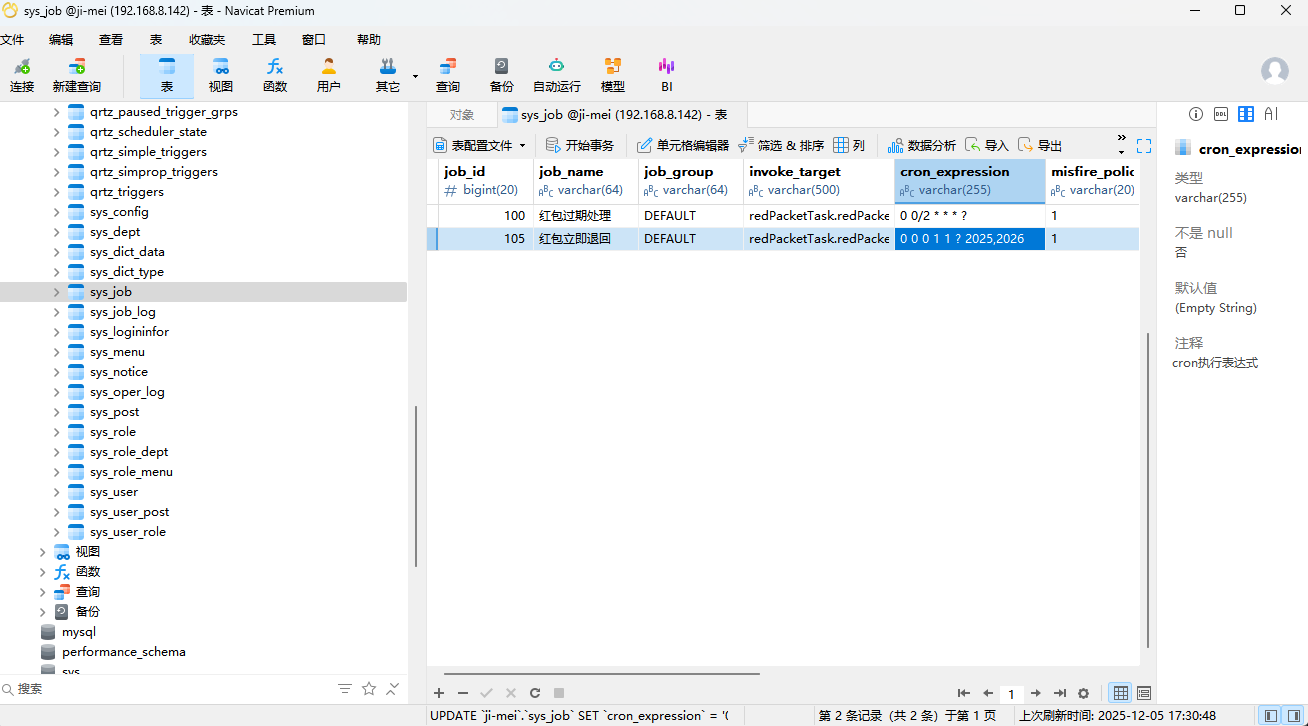Click the user avatar icon
Image resolution: width=1308 pixels, height=726 pixels.
click(x=1274, y=71)
